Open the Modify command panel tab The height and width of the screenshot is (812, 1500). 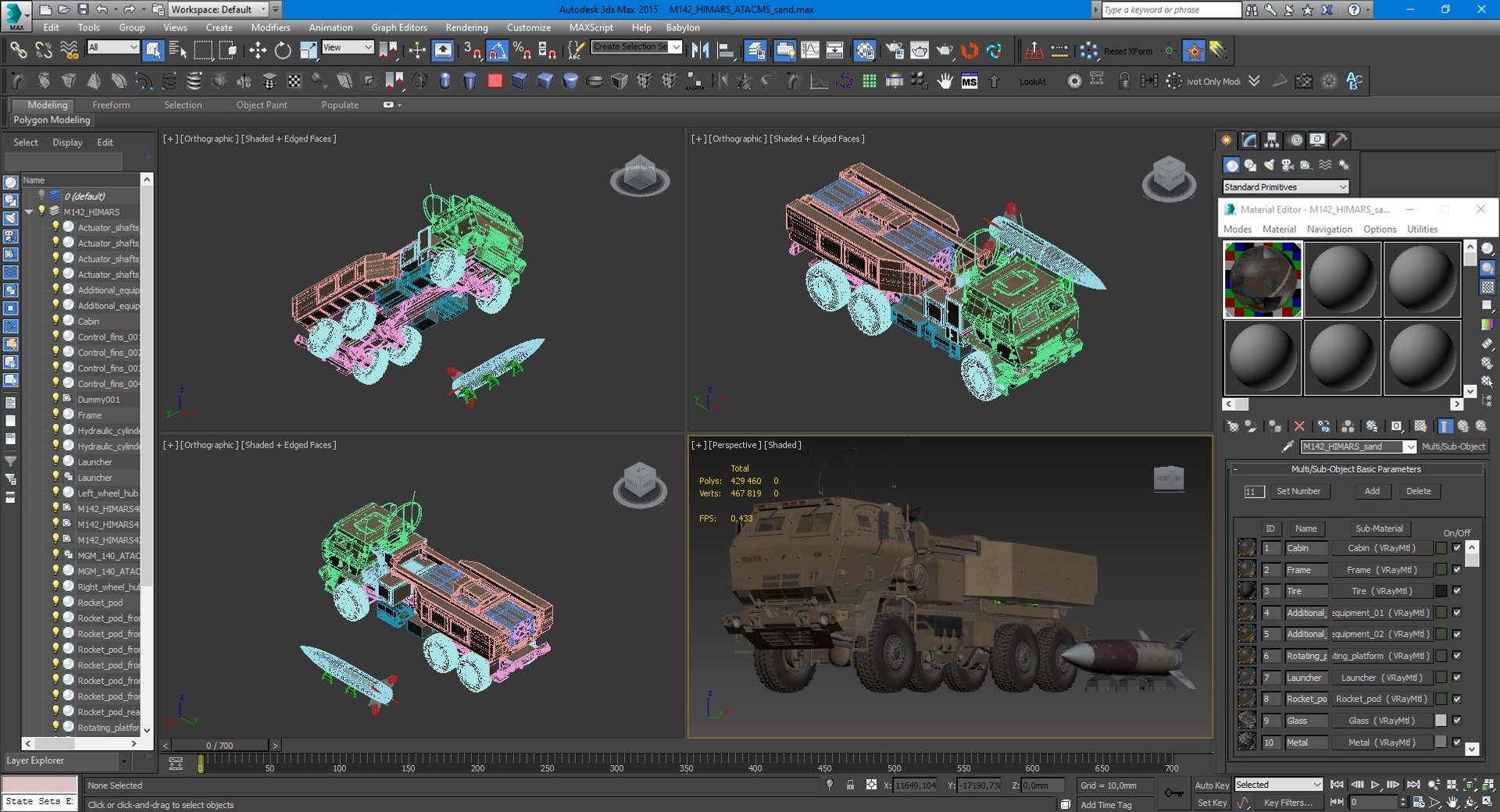click(1249, 140)
